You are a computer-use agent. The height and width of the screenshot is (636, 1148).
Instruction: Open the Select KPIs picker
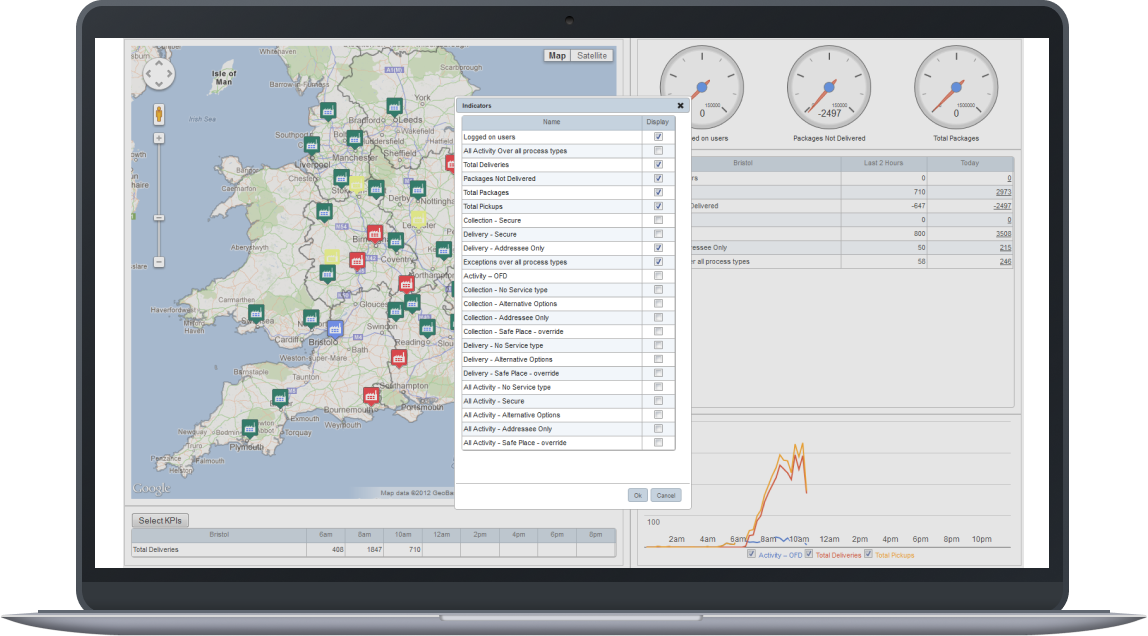(161, 520)
